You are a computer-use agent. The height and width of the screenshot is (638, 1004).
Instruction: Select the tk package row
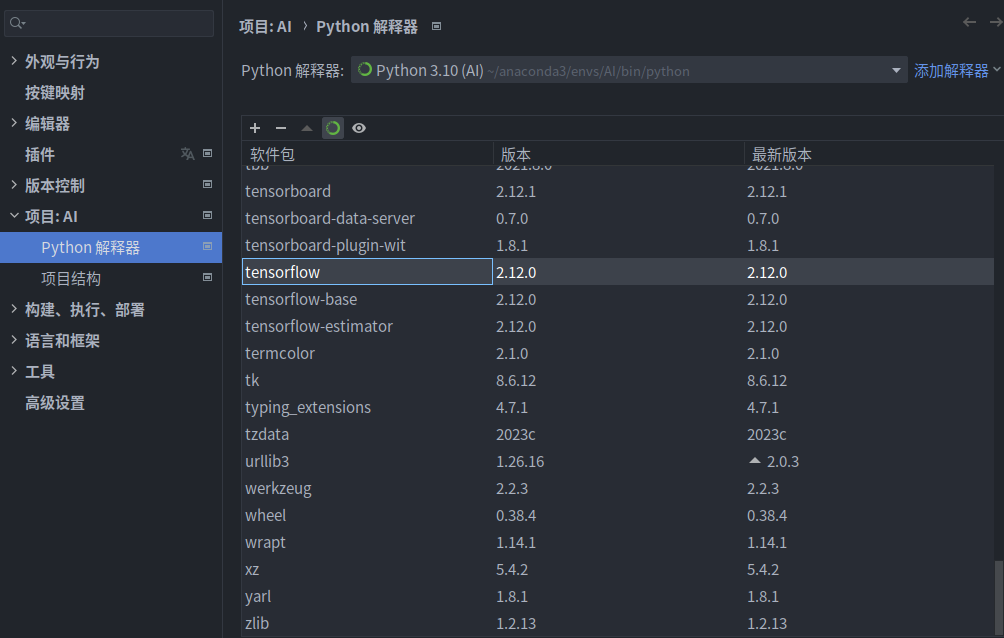618,380
